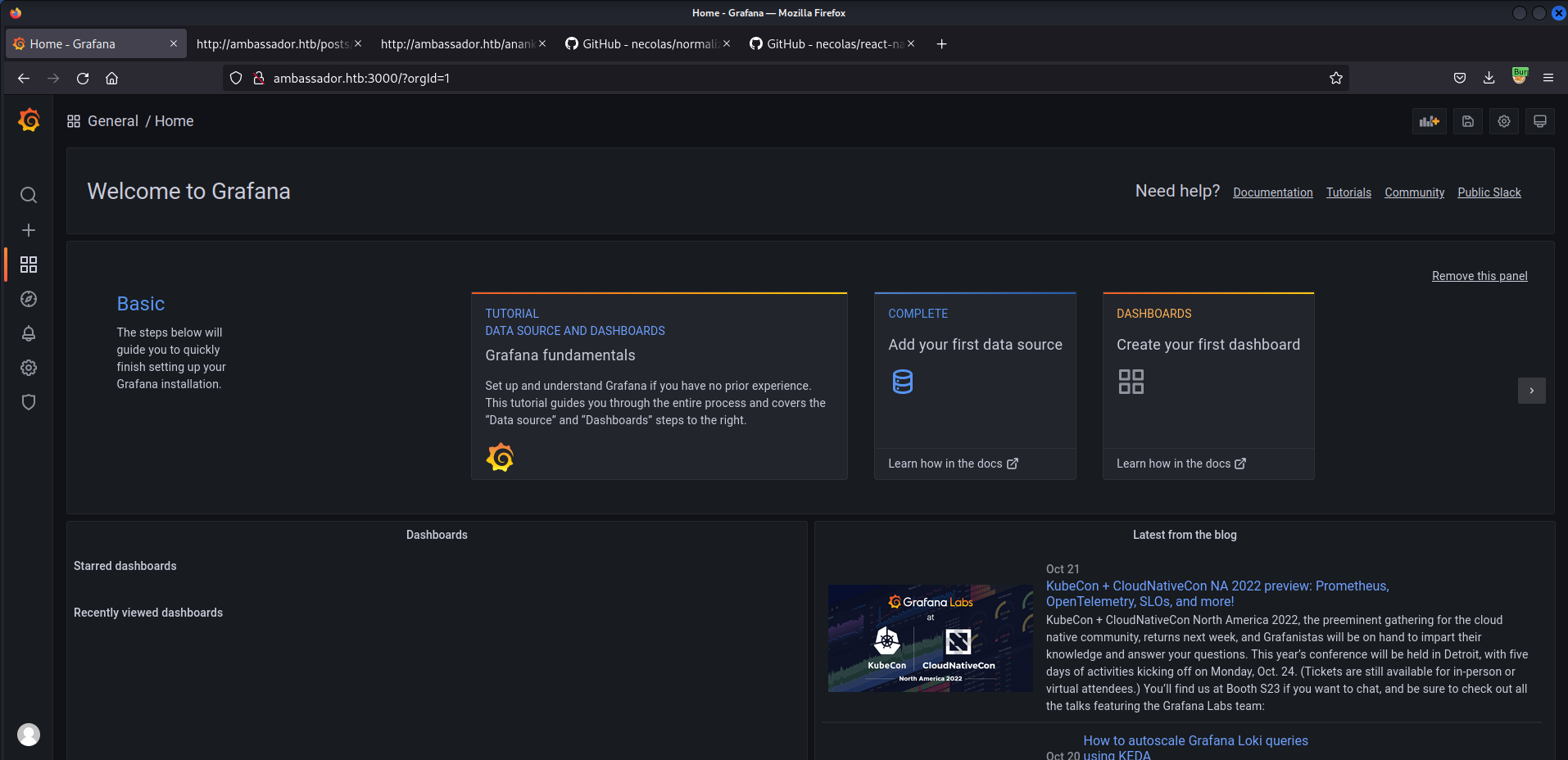Expand next setup steps with right chevron
The width and height of the screenshot is (1568, 760).
1532,391
